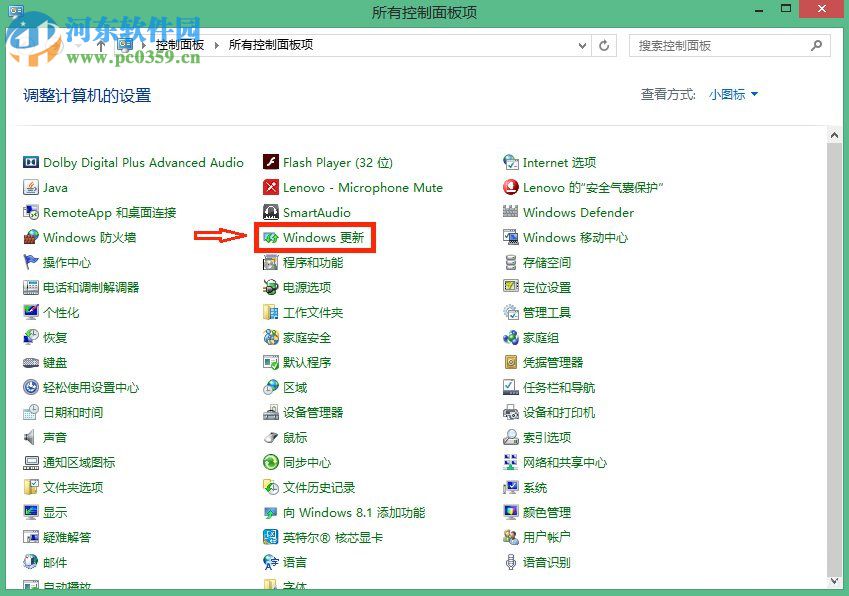
Task: Open Flash Player (32 位) settings
Action: pyautogui.click(x=330, y=162)
